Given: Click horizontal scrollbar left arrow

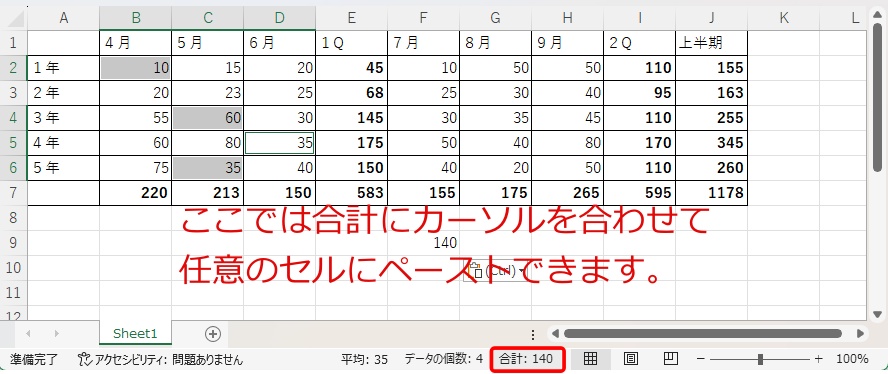Looking at the screenshot, I should tap(556, 333).
